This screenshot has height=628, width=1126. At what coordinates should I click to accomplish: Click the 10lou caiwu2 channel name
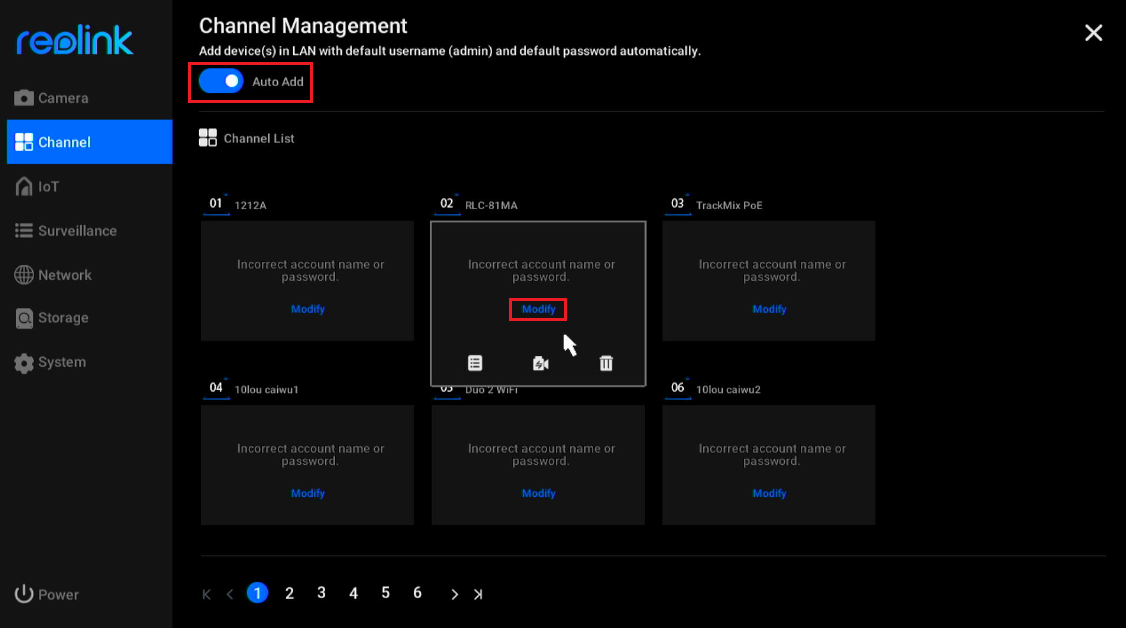728,390
